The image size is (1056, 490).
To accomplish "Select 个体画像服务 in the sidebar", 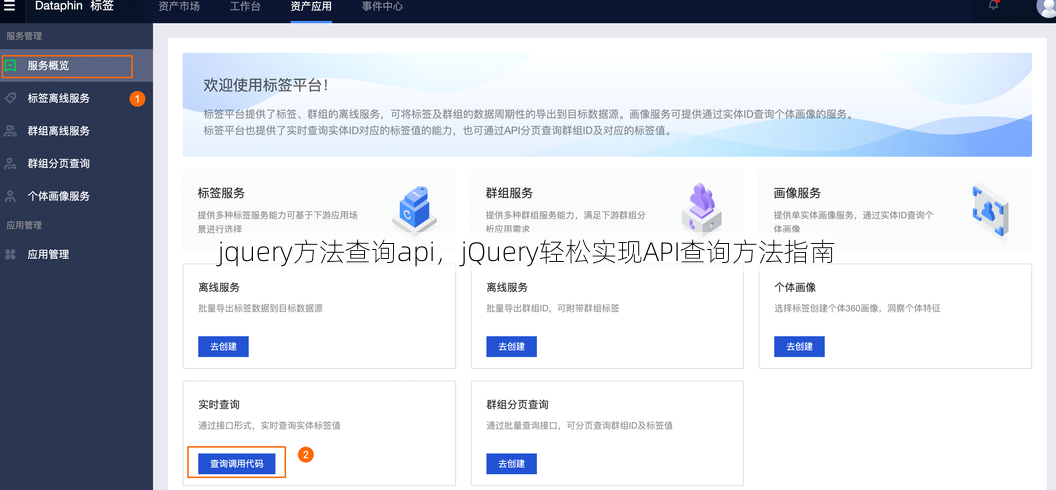I will (x=76, y=197).
